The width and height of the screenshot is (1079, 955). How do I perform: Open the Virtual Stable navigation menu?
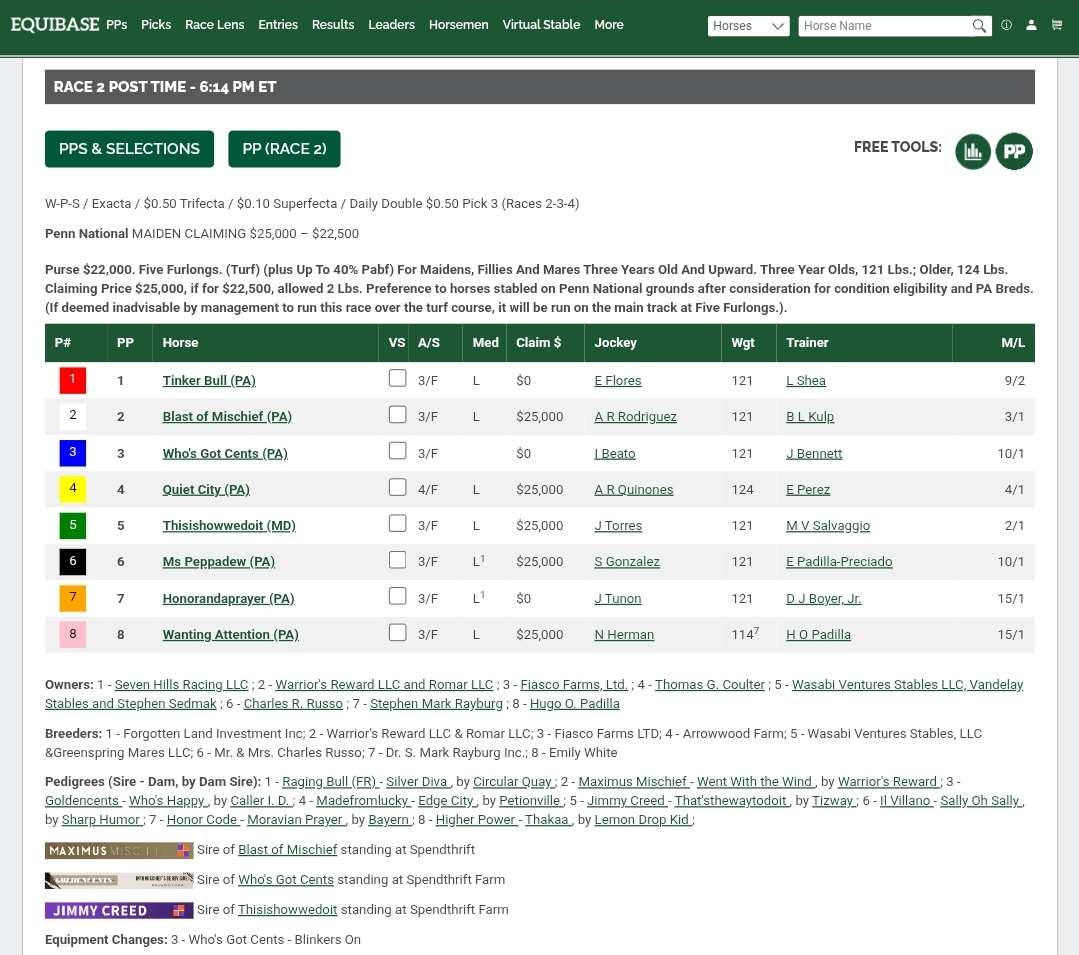(541, 25)
